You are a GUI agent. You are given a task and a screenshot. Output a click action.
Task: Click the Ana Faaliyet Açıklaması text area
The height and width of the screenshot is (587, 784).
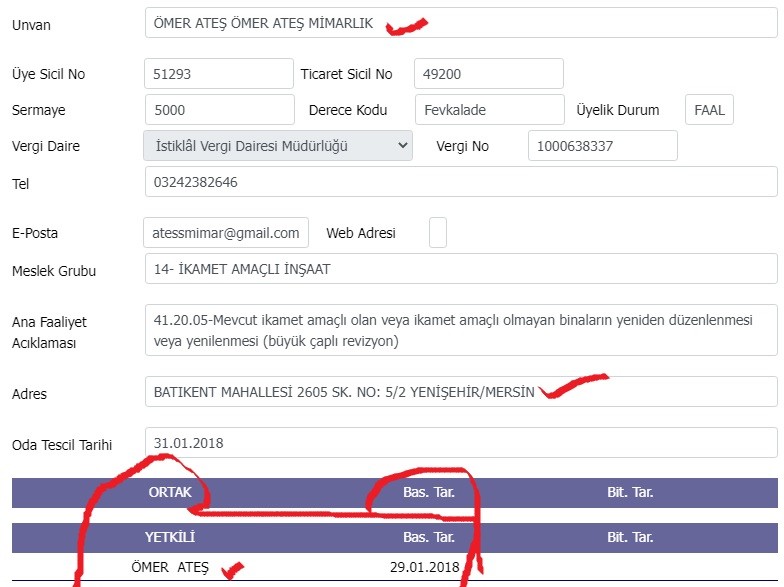[461, 330]
